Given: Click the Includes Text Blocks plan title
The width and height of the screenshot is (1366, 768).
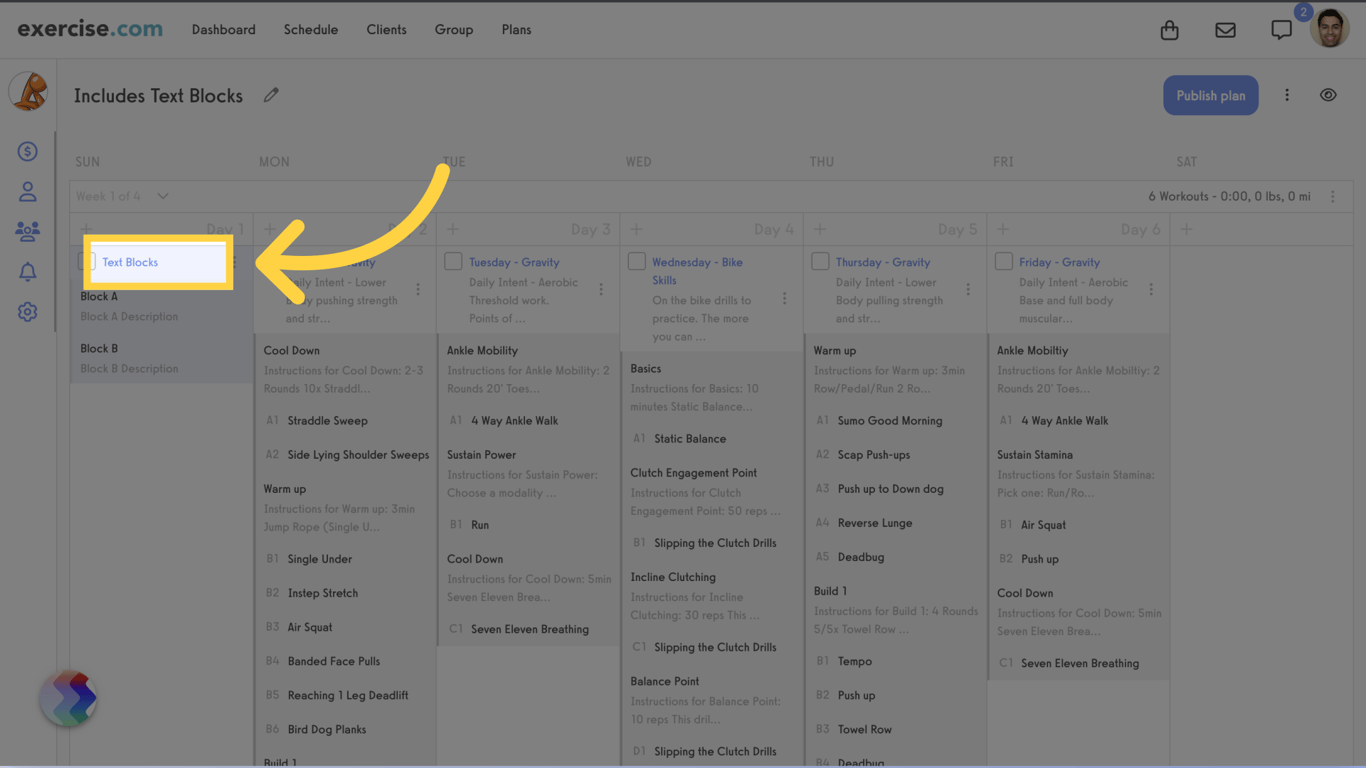Looking at the screenshot, I should tap(158, 96).
